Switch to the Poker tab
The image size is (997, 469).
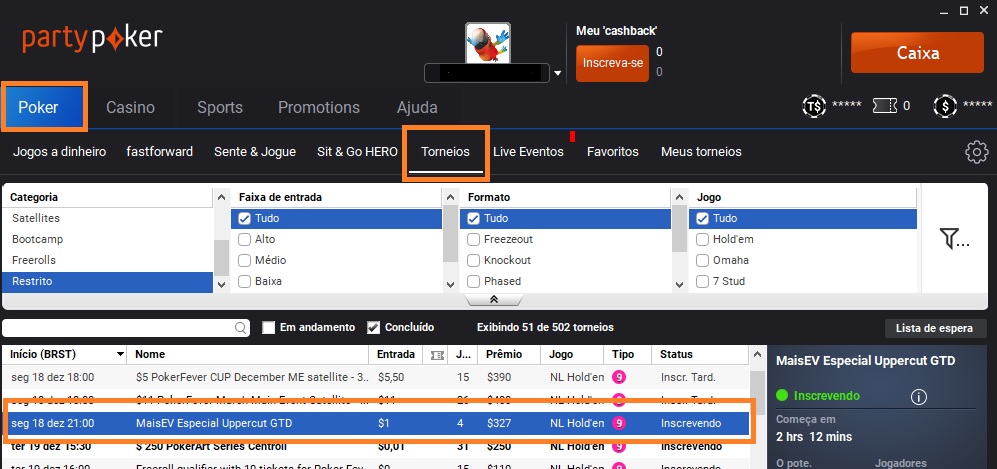43,107
